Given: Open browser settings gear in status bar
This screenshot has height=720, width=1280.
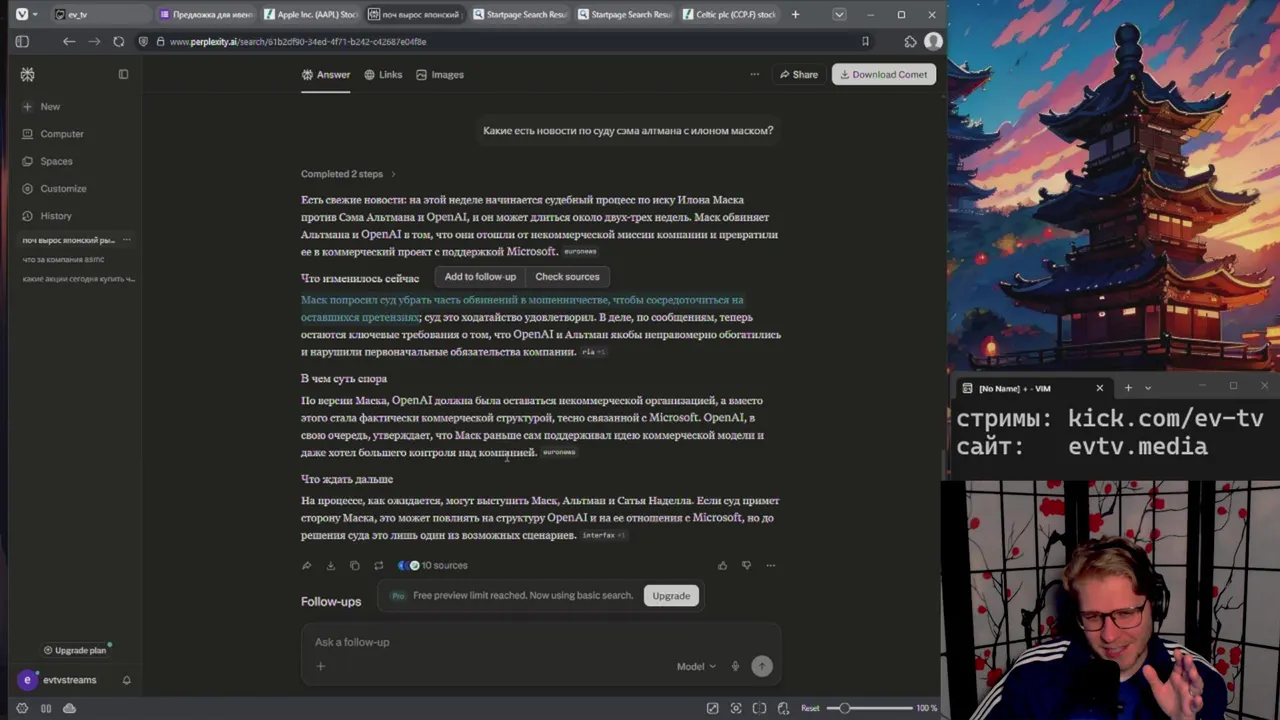Looking at the screenshot, I should [22, 708].
